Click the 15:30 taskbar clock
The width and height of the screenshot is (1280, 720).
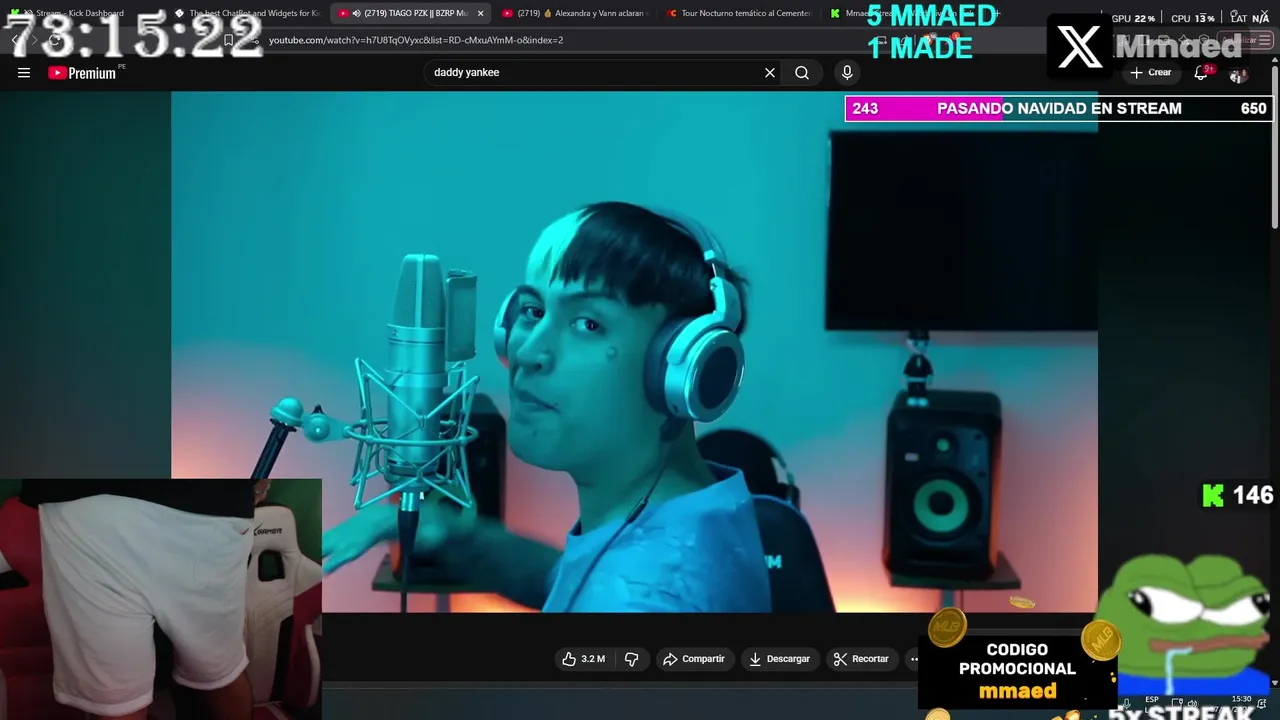1241,700
